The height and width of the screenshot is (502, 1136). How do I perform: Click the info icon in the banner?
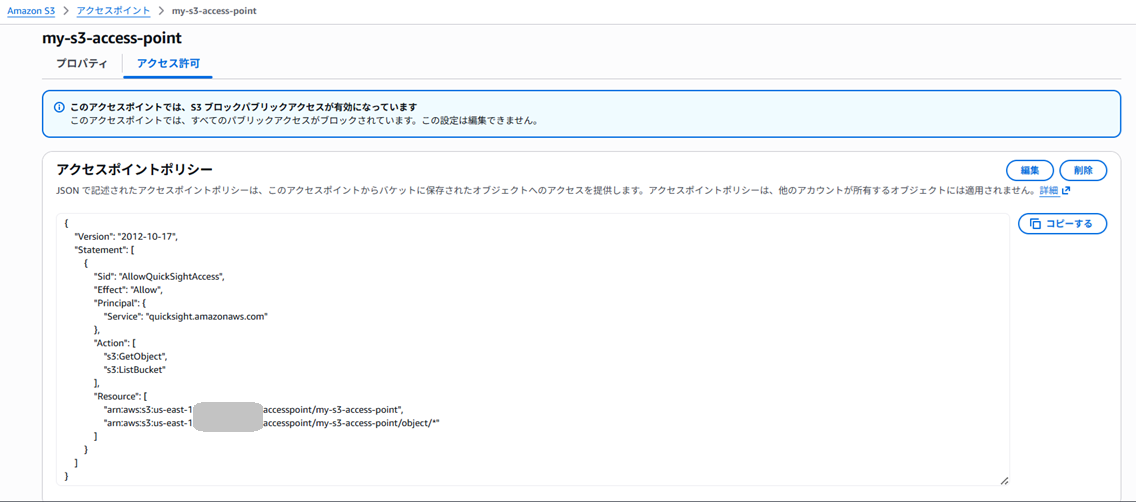[x=59, y=107]
